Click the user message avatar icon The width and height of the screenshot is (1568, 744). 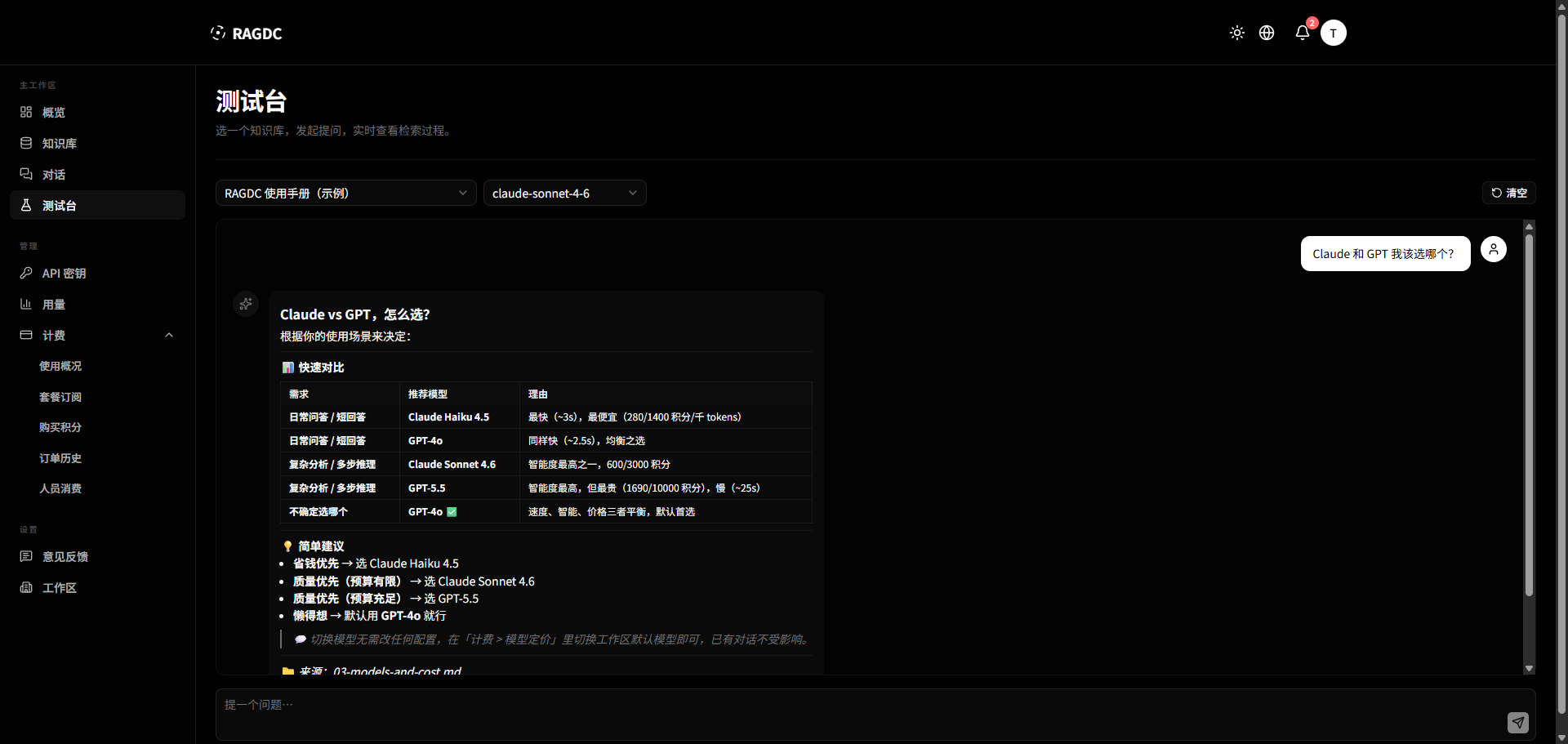tap(1494, 249)
